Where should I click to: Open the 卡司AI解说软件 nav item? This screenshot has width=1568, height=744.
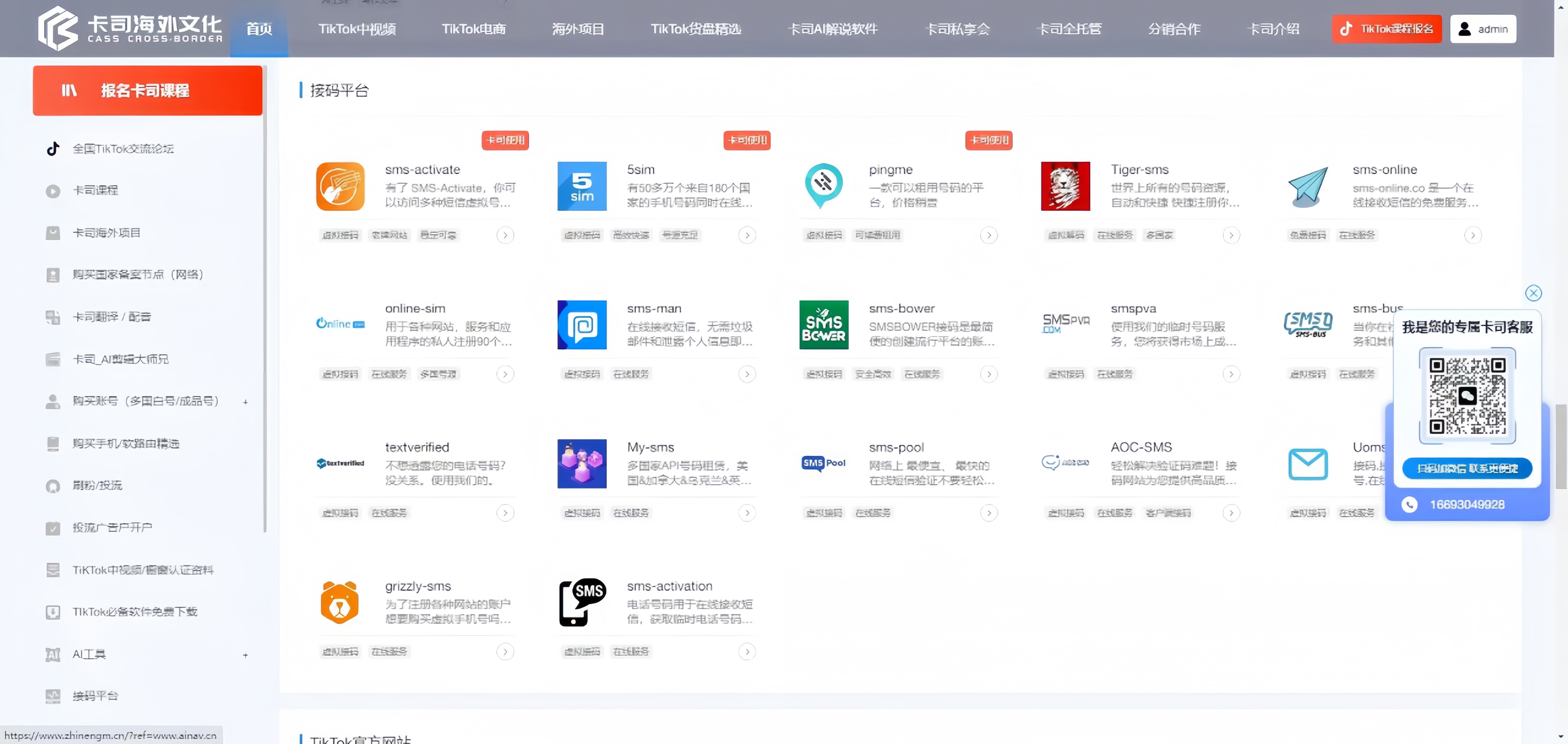tap(833, 28)
